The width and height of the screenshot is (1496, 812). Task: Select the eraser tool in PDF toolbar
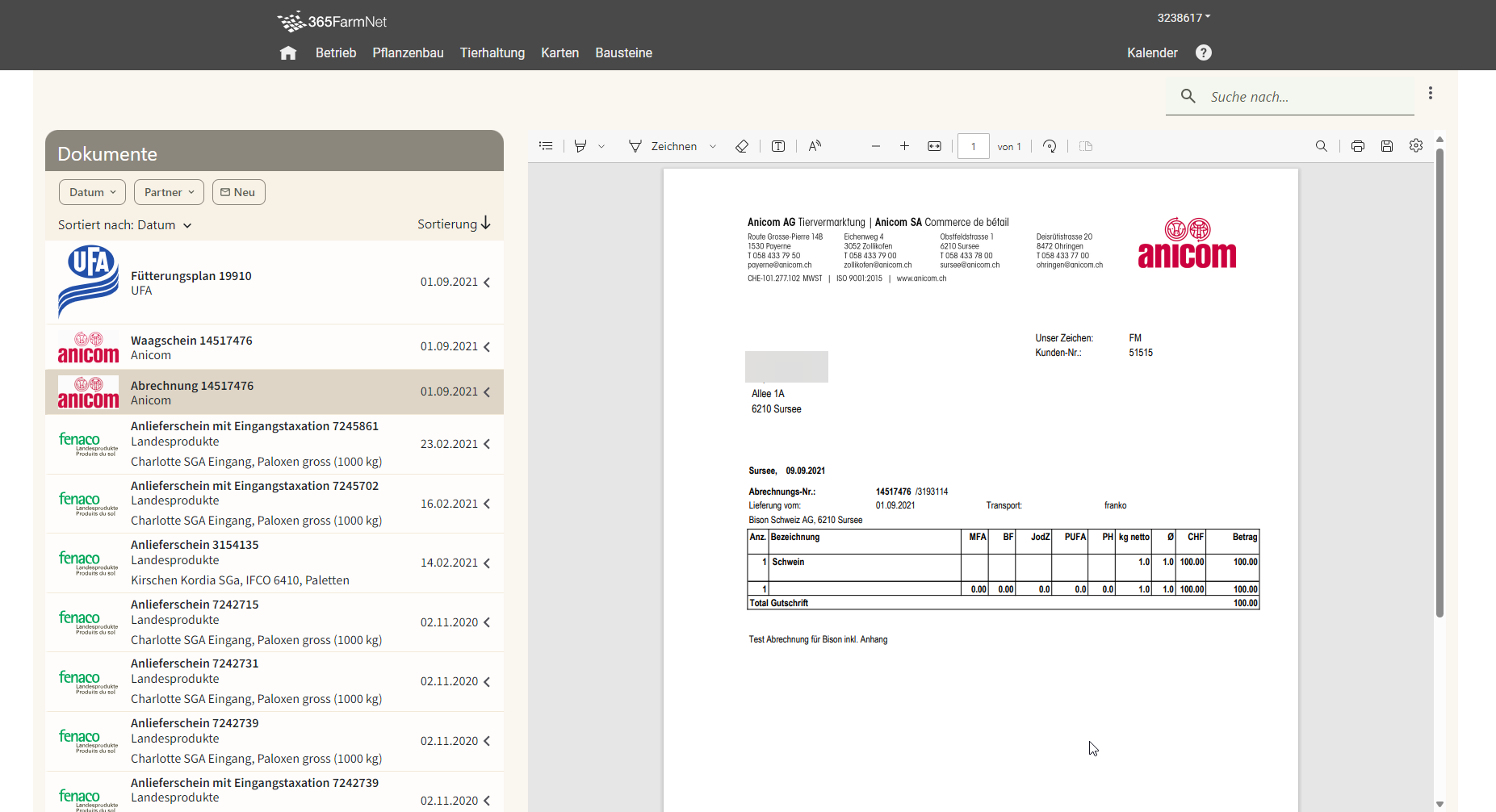click(x=742, y=146)
